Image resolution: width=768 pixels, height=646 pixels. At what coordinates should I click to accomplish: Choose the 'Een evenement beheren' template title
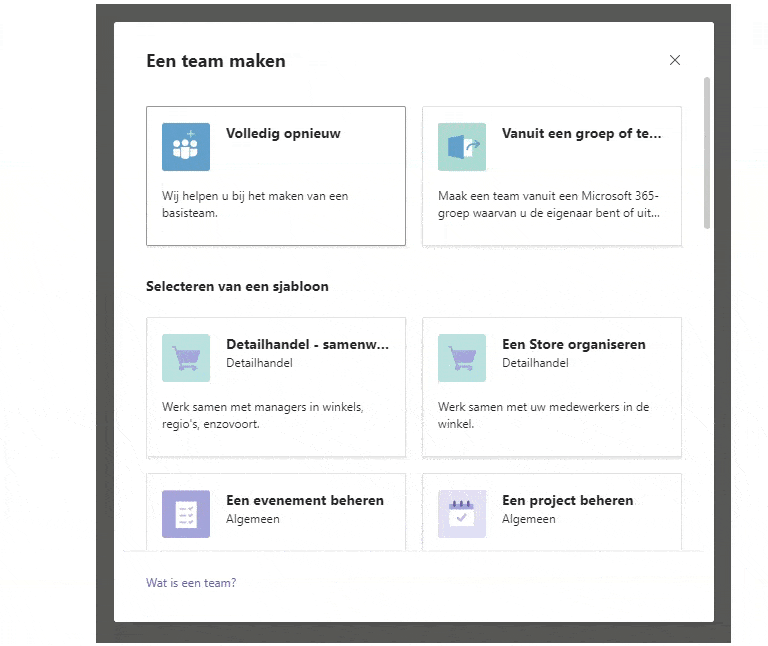304,500
